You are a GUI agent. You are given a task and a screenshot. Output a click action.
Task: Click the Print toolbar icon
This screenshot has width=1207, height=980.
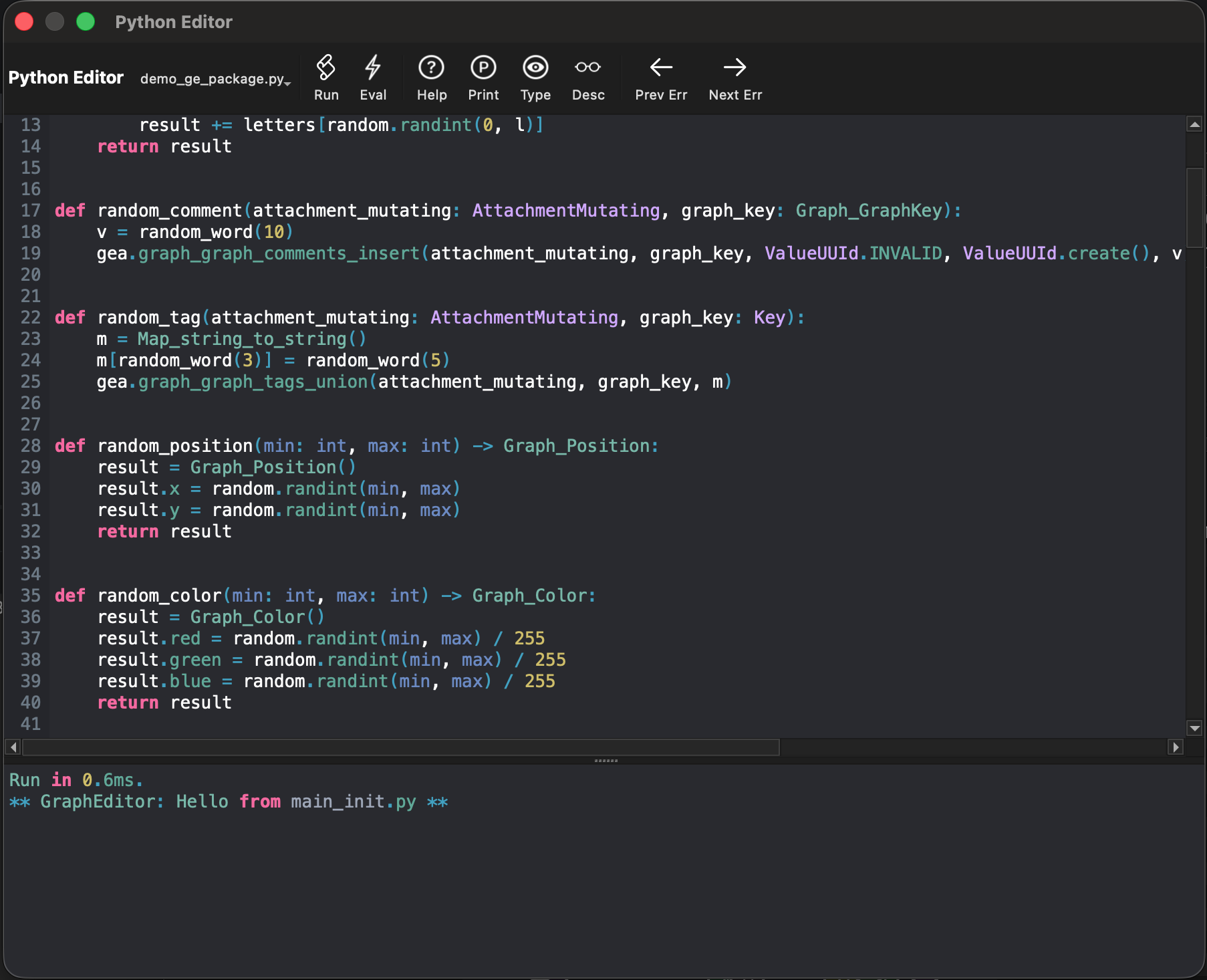pyautogui.click(x=483, y=68)
